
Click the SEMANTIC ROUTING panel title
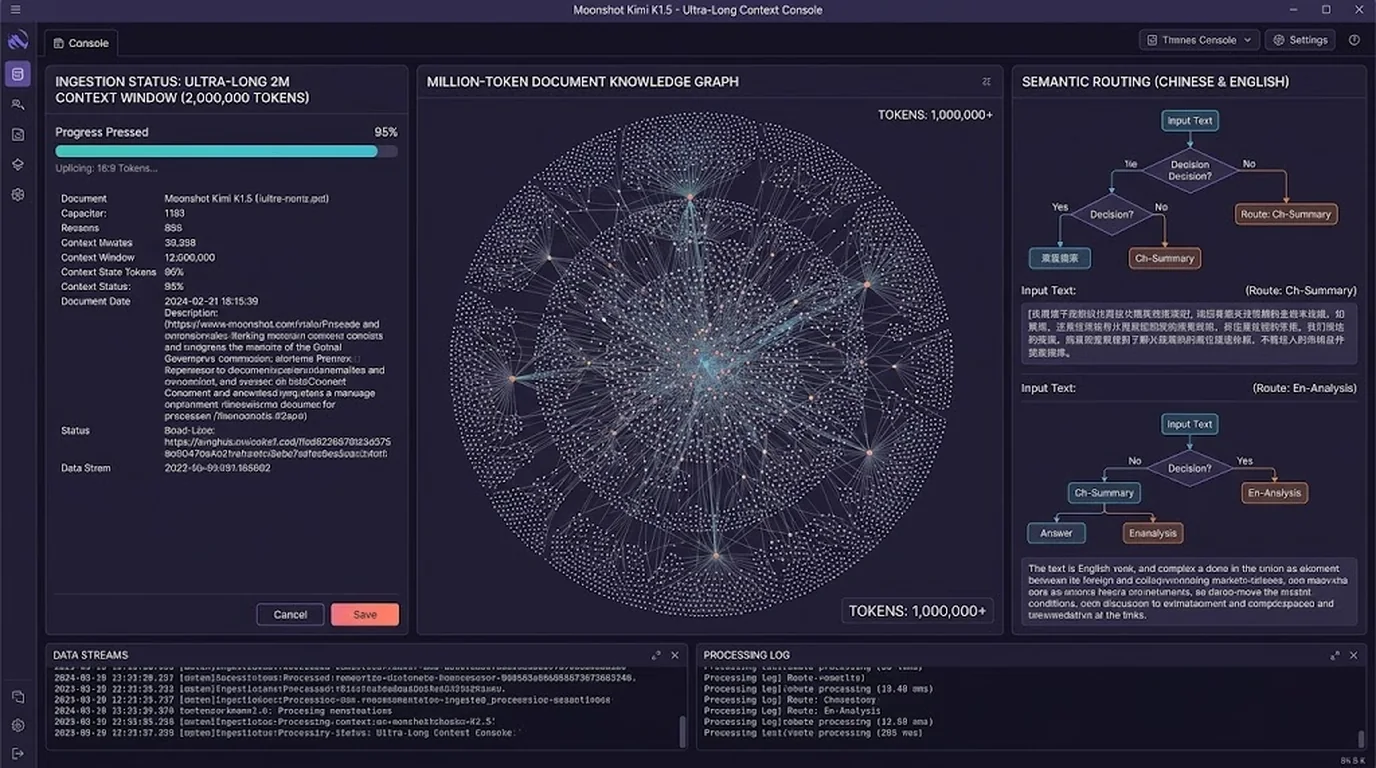tap(1155, 82)
